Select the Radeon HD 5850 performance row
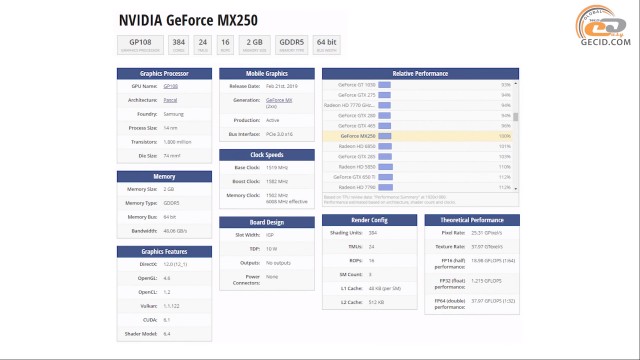Image resolution: width=640 pixels, height=360 pixels. [417, 167]
